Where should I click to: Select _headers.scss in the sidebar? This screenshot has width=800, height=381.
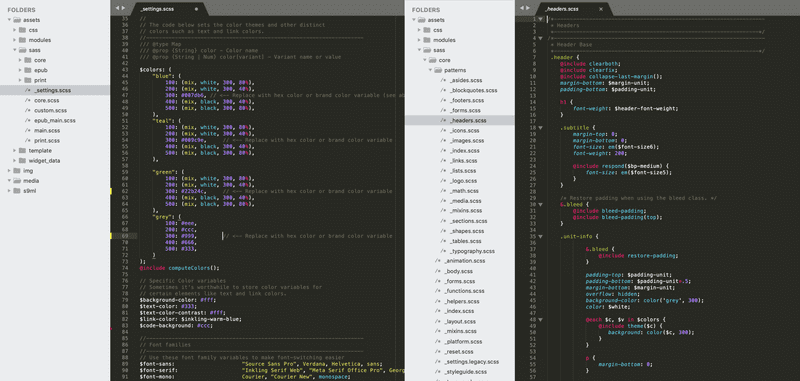[x=460, y=120]
